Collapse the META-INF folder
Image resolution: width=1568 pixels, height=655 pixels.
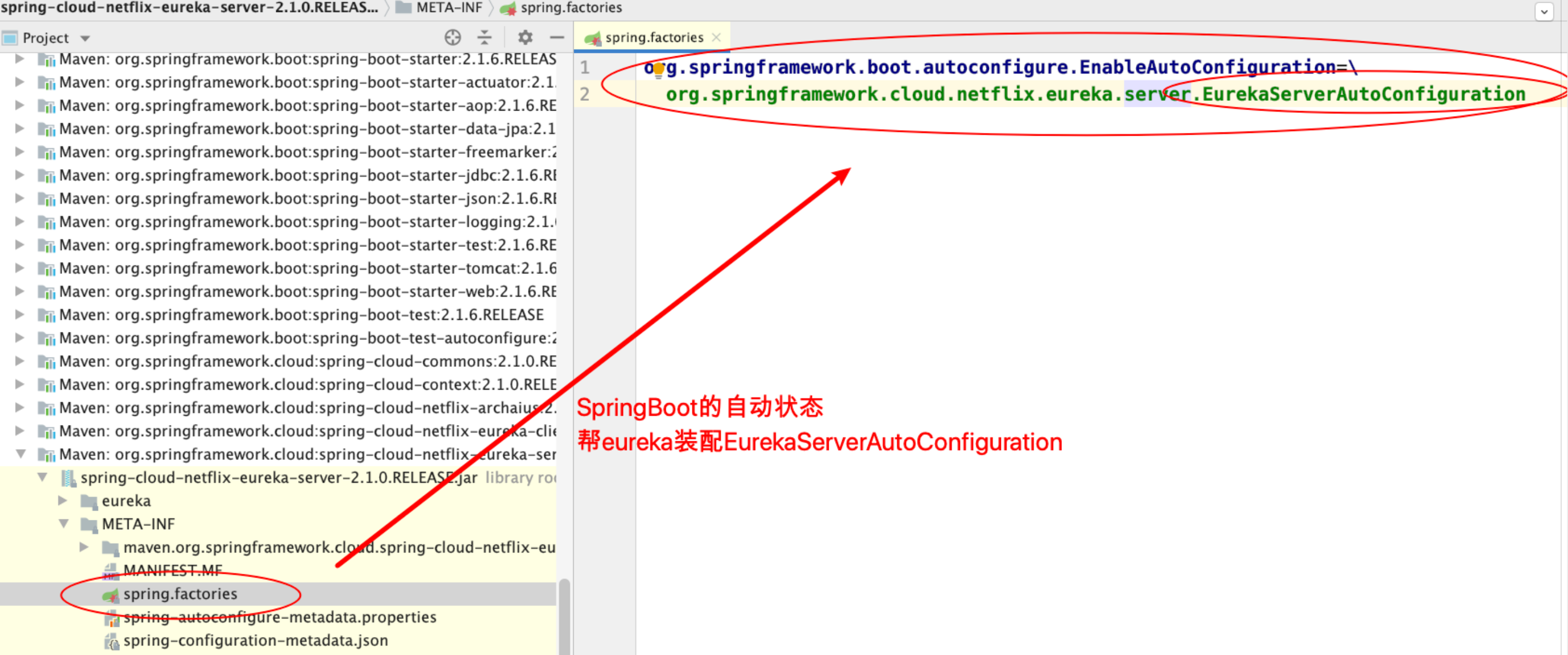63,524
